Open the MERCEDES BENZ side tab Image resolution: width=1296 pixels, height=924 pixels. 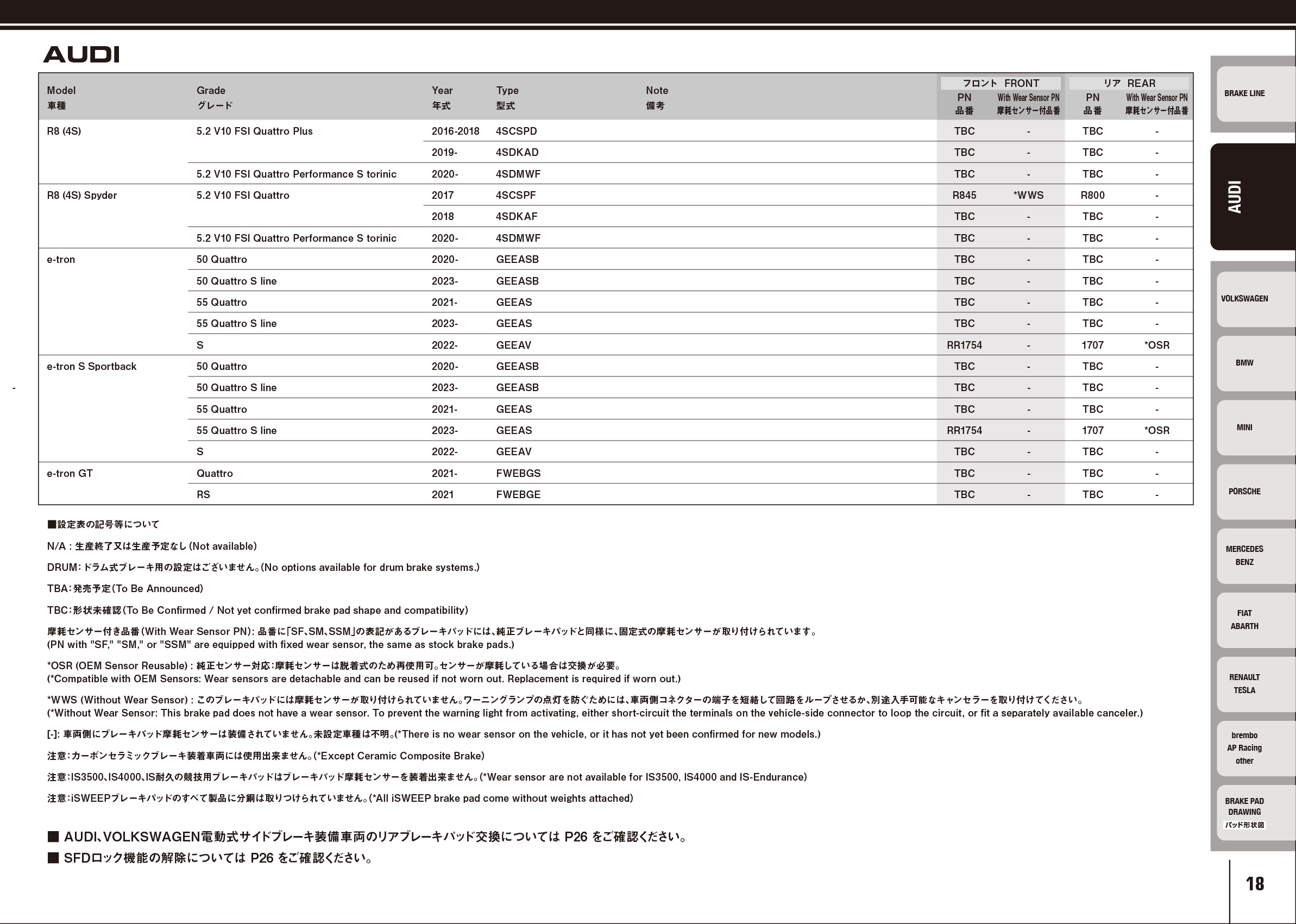point(1256,556)
